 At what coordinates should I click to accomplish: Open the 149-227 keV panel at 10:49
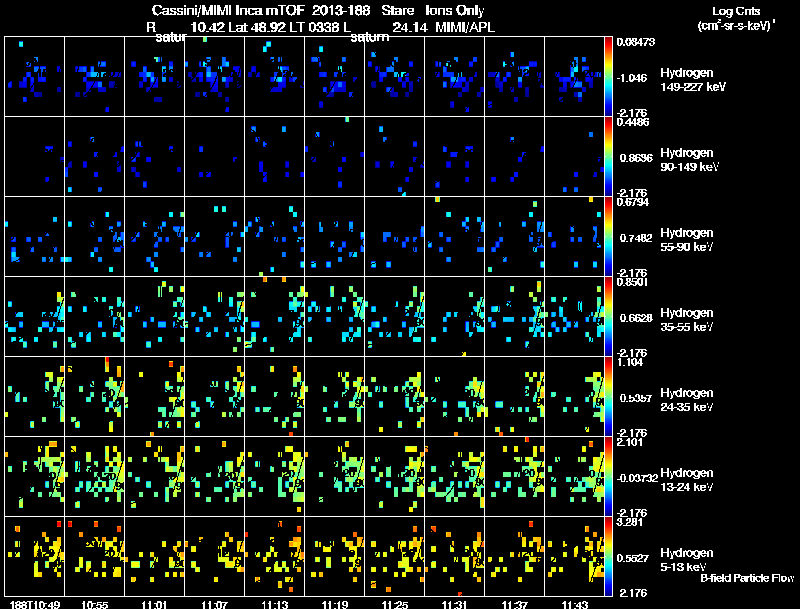coord(35,77)
